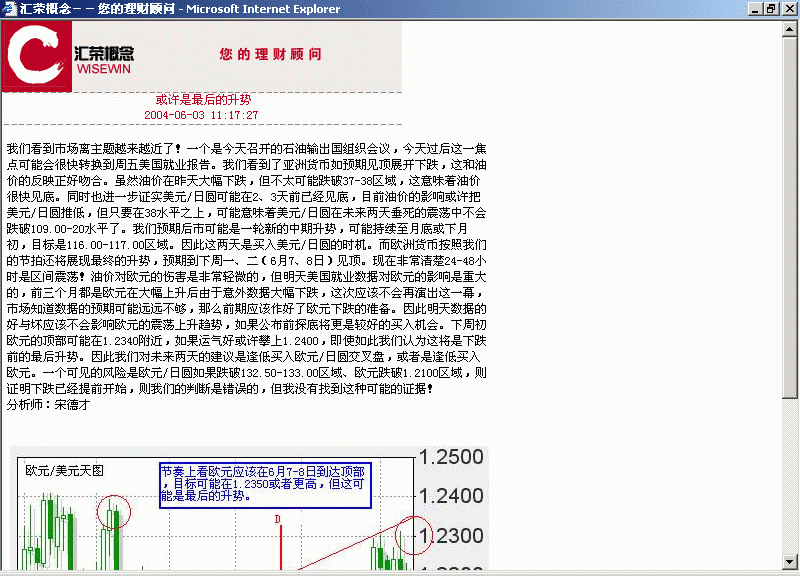Viewport: 800px width, 576px height.
Task: Click the blue annotation box in chart
Action: pyautogui.click(x=265, y=485)
